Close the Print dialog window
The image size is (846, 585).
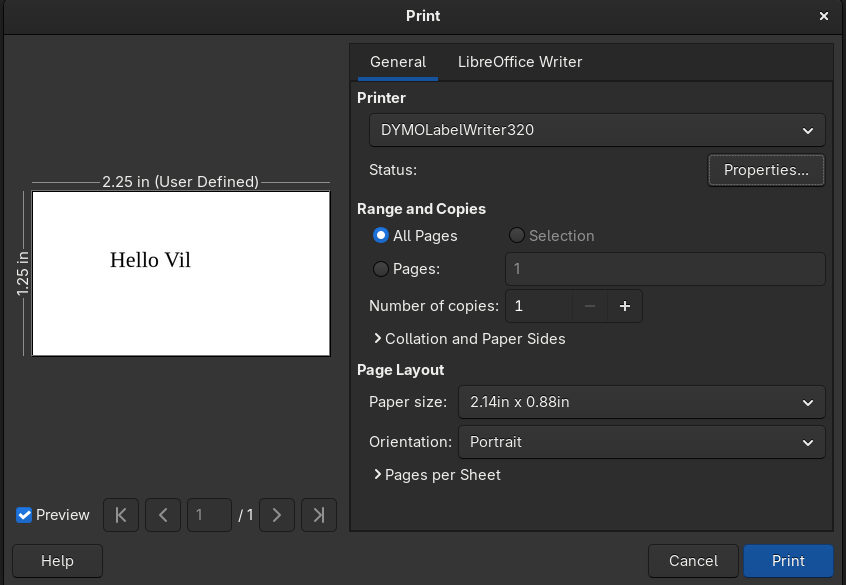coord(824,16)
